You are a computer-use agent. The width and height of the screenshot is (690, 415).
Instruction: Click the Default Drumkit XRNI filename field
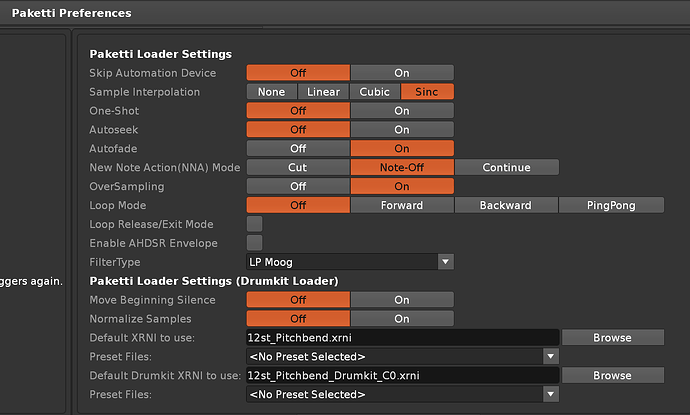pos(403,375)
